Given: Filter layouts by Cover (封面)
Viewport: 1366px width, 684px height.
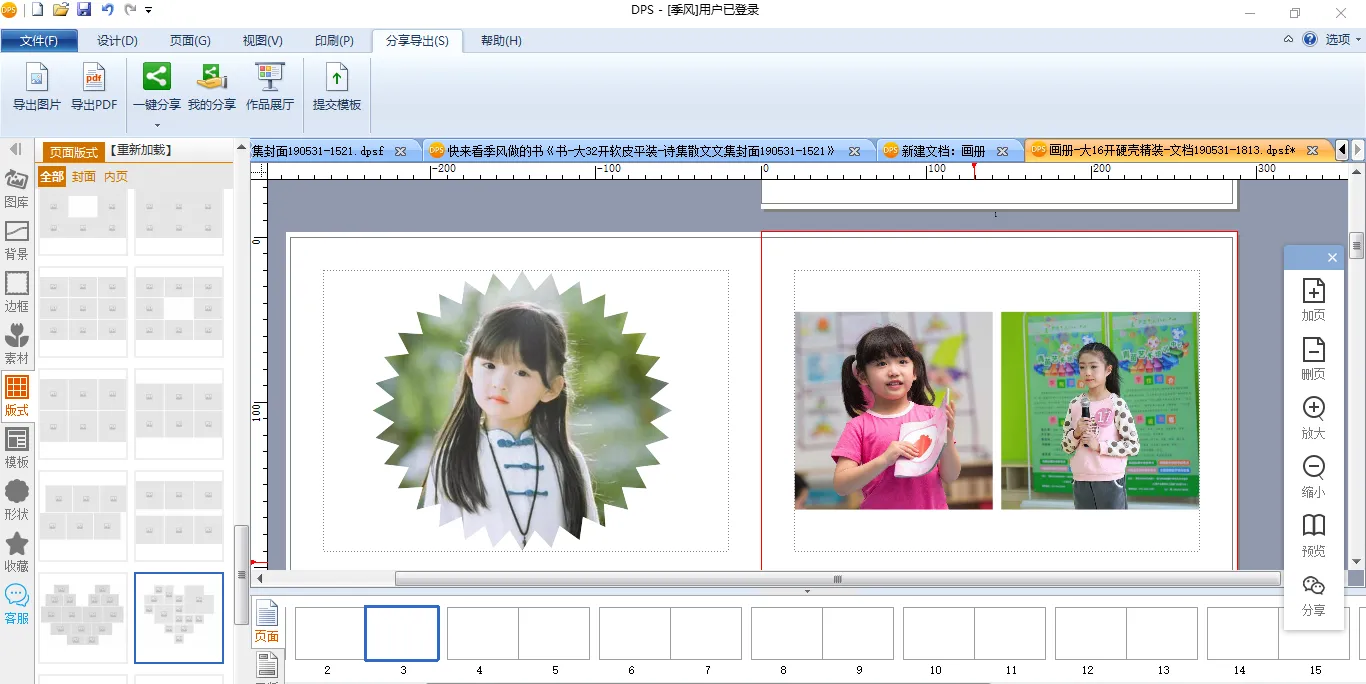Looking at the screenshot, I should [x=84, y=177].
